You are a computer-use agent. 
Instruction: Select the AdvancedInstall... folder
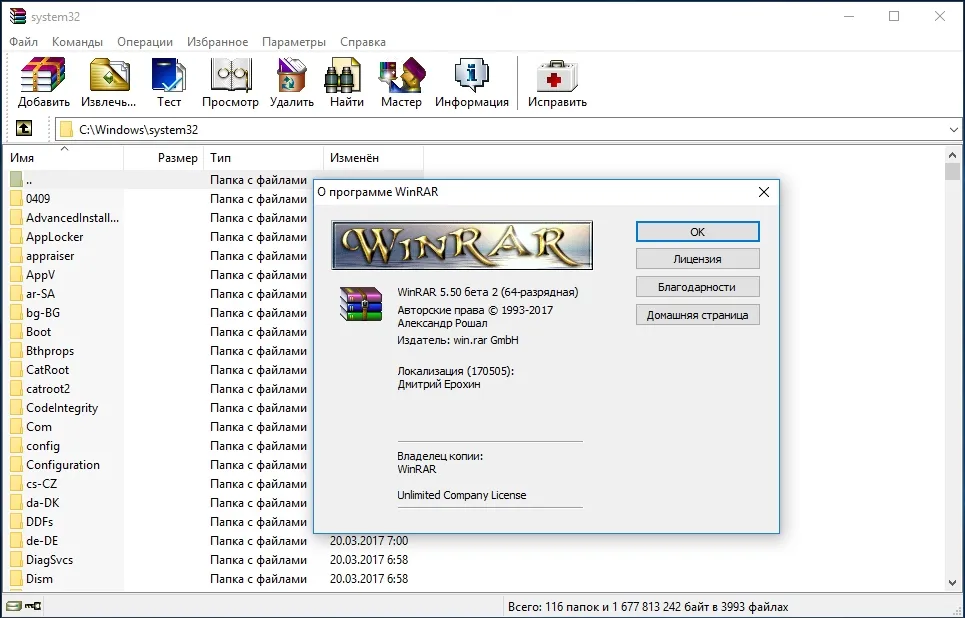[x=72, y=218]
